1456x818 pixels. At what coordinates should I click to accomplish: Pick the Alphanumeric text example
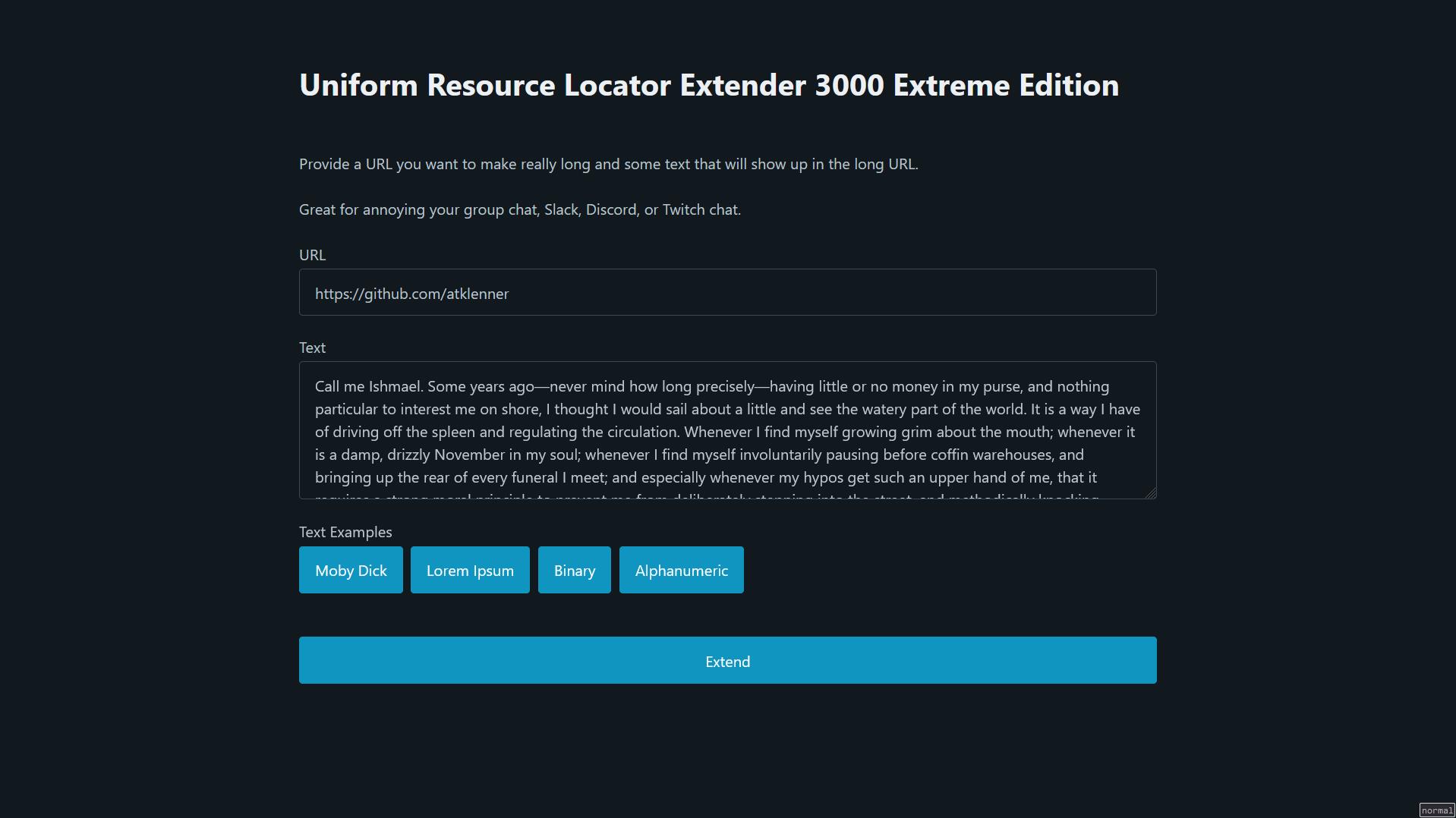pyautogui.click(x=681, y=570)
